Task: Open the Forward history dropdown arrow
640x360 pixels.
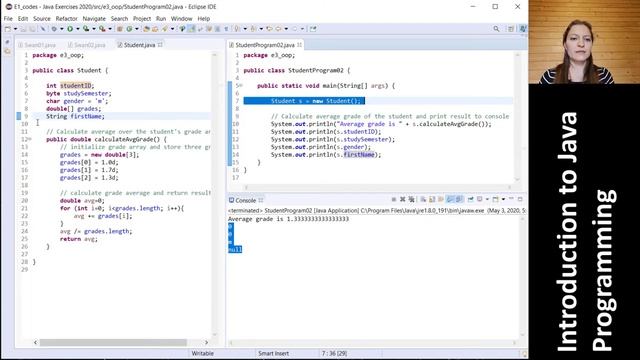Action: click(302, 29)
